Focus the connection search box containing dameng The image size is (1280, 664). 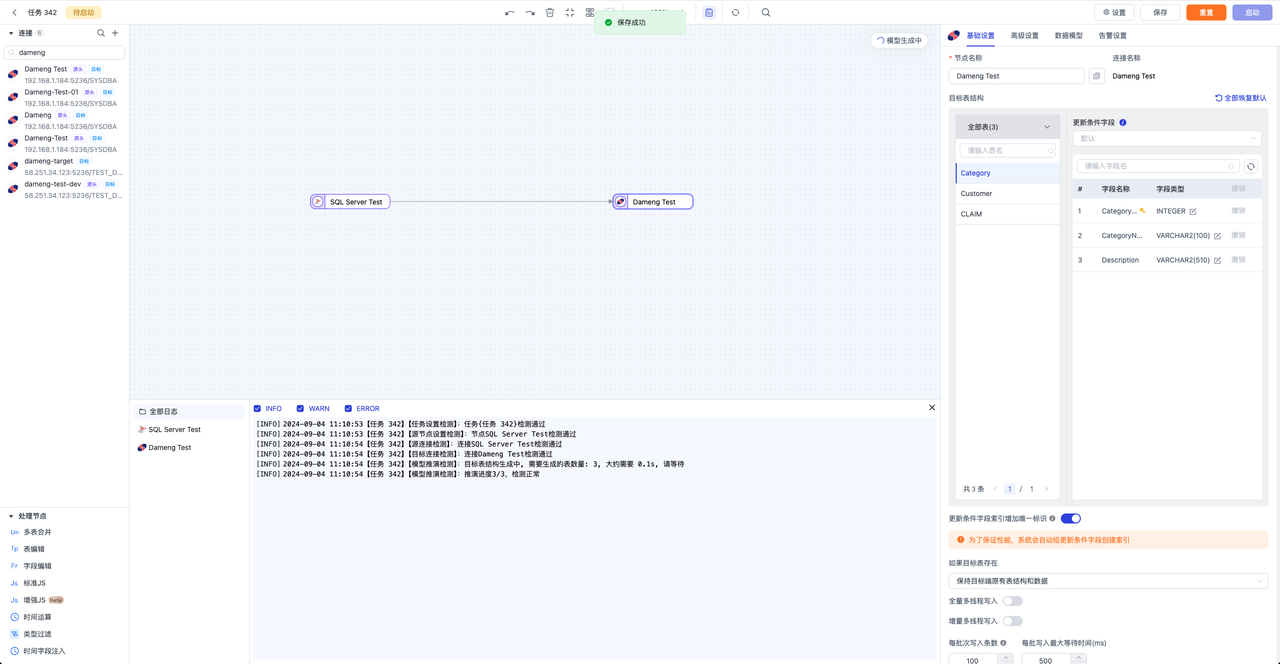[65, 52]
